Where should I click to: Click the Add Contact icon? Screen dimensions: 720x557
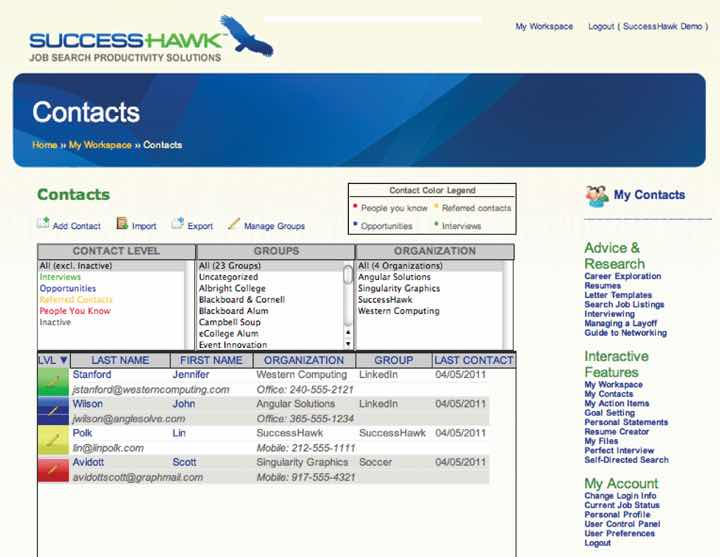[43, 224]
